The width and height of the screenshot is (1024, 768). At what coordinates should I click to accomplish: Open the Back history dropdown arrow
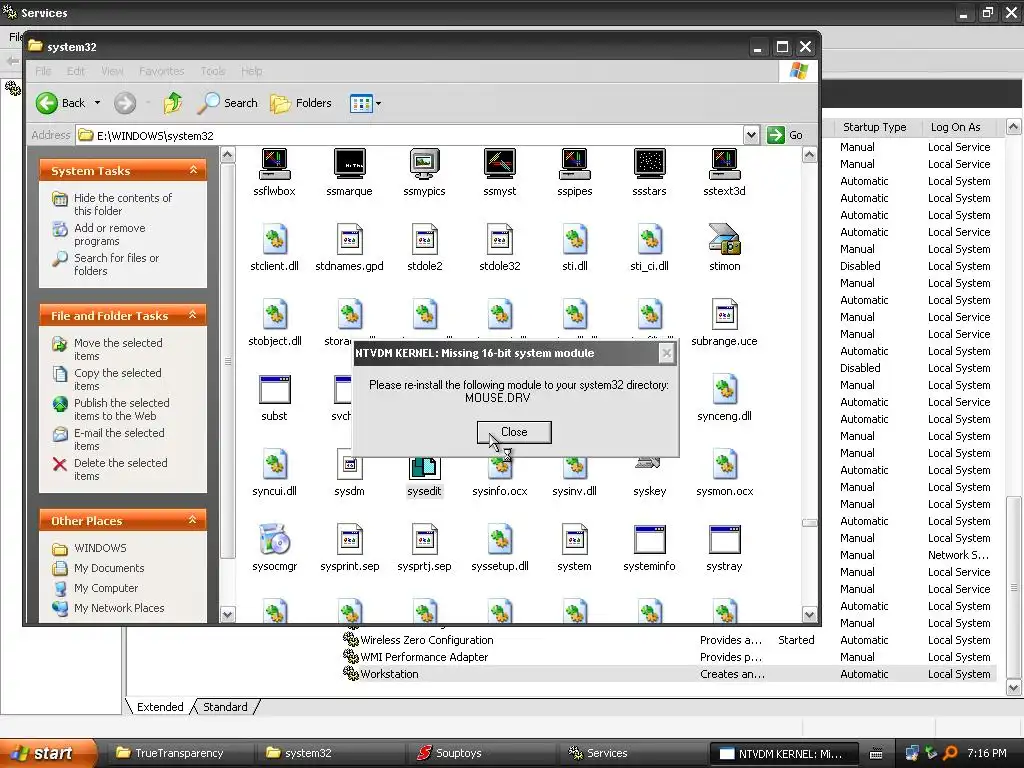pos(97,103)
